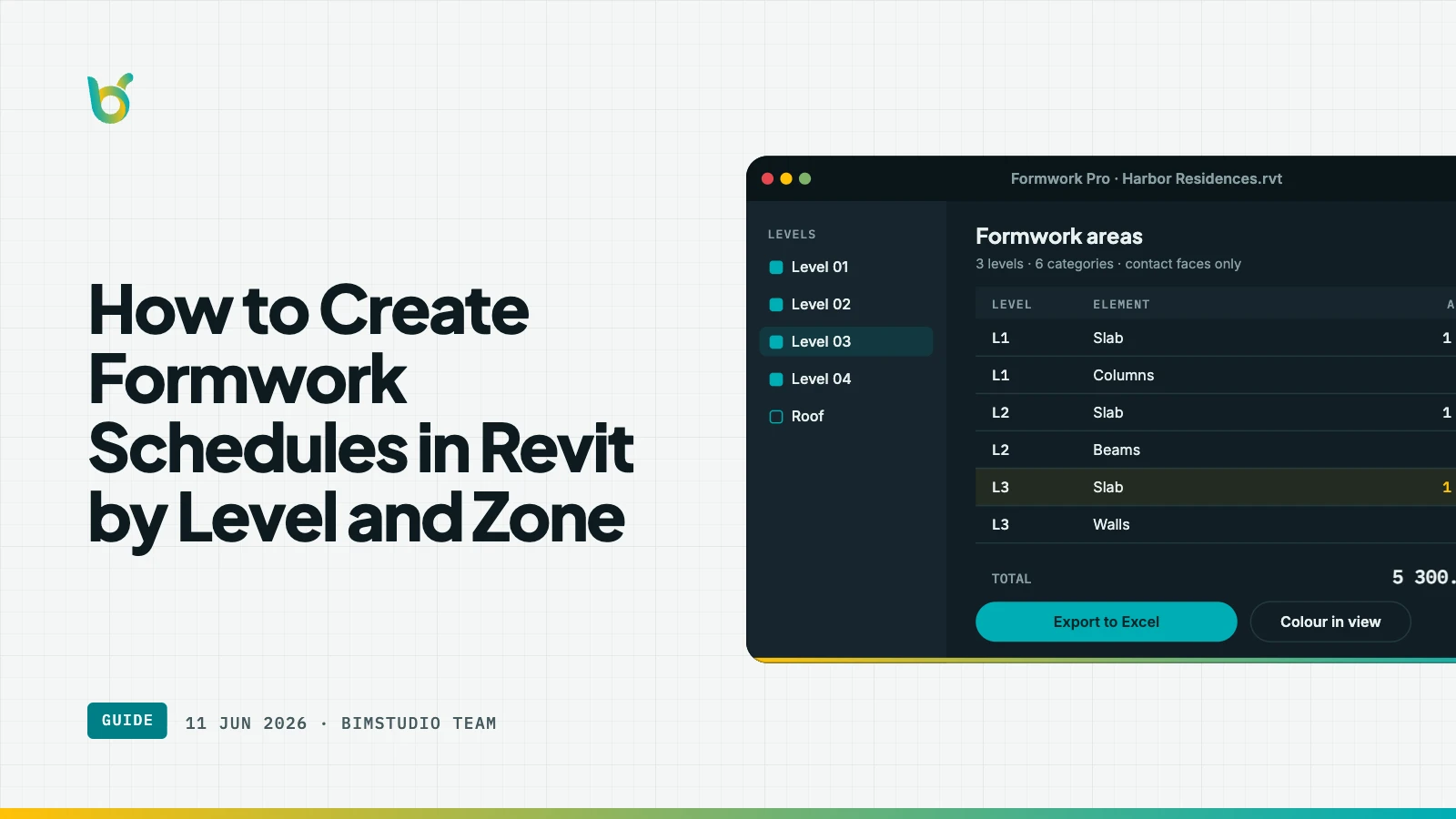Click the window title Formwork Pro · Harbor Residences.rvt

pos(1147,178)
